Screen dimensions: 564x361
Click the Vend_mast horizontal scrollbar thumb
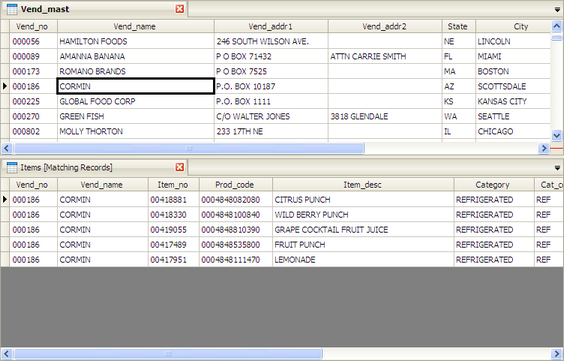[x=189, y=148]
